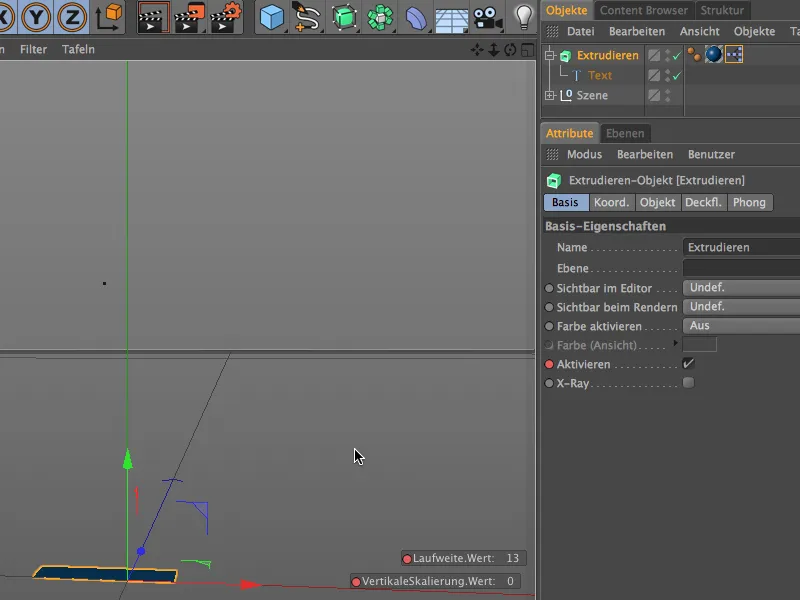Render the current view with the clapperboard icon

coord(153,17)
